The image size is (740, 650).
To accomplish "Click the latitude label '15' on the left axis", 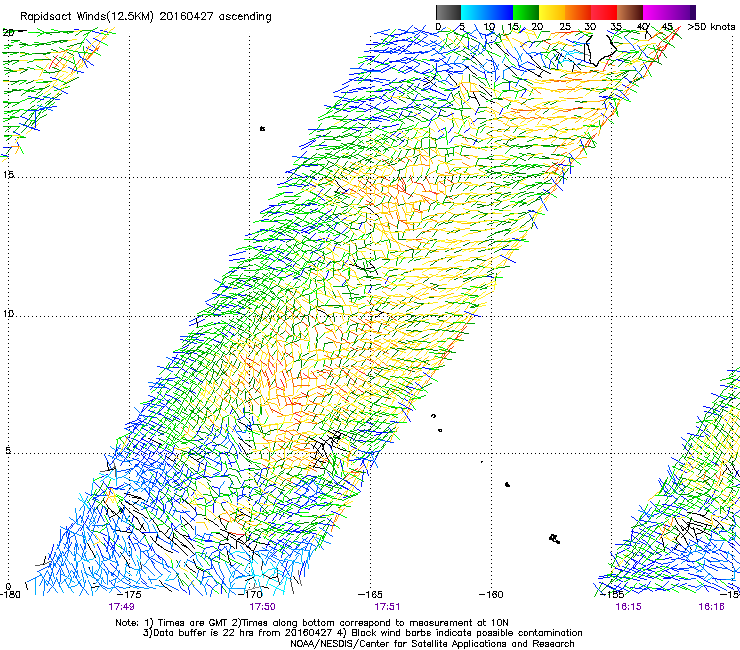I will tap(8, 175).
